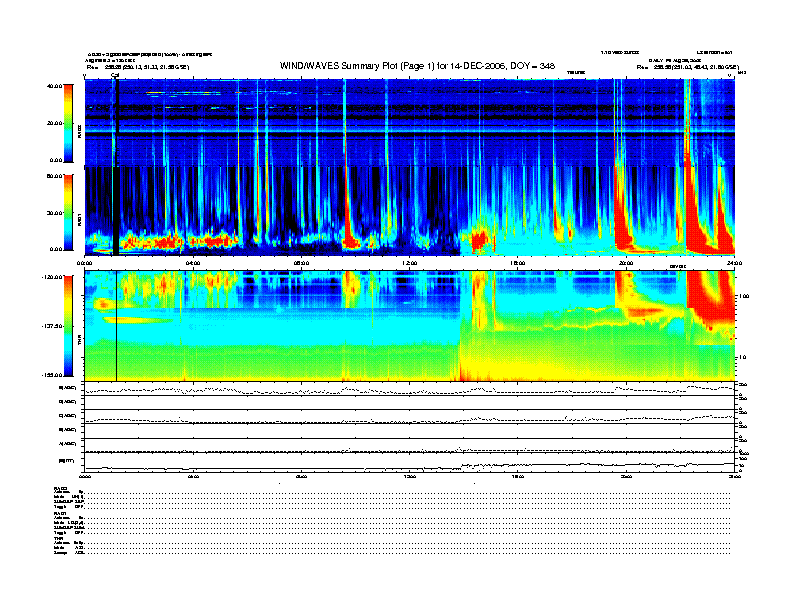Click the 20:00 label below RAD1 panel
The height and width of the screenshot is (612, 792).
point(626,263)
